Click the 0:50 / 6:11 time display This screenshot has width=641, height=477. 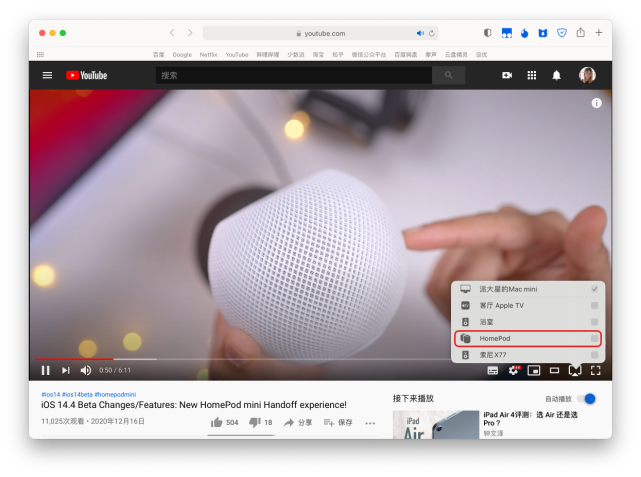point(115,370)
